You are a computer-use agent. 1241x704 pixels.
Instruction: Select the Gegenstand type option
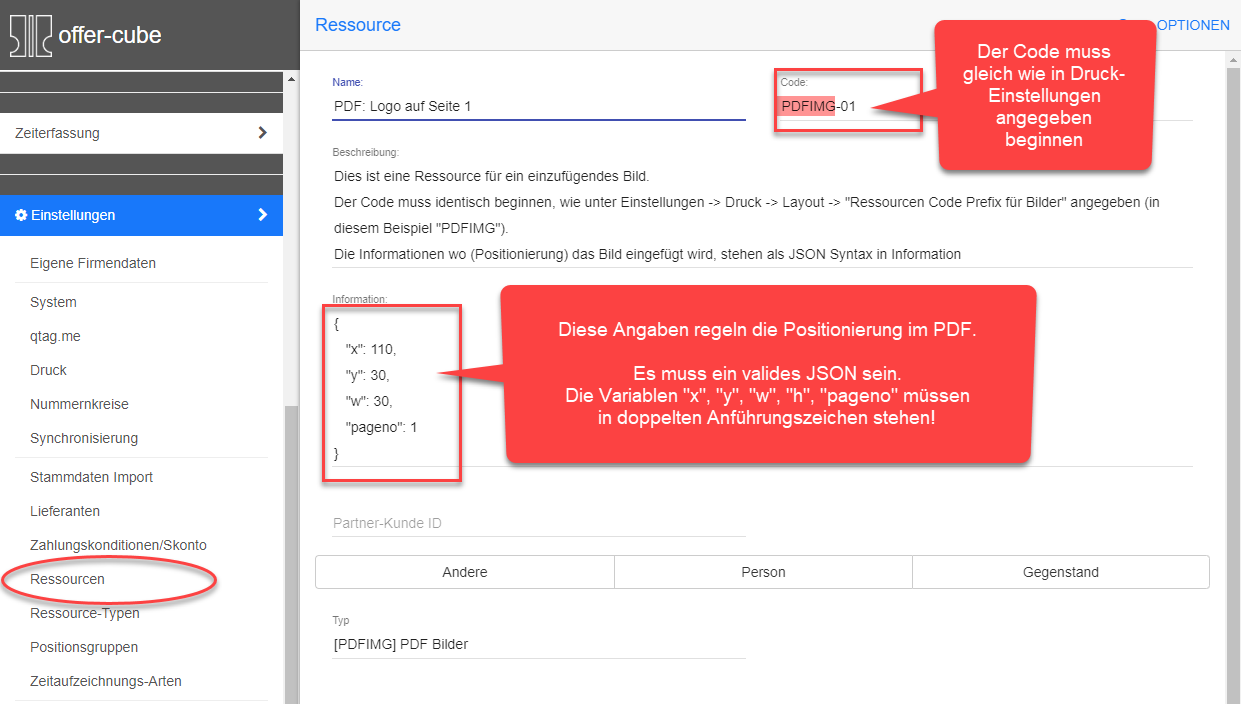(1060, 572)
